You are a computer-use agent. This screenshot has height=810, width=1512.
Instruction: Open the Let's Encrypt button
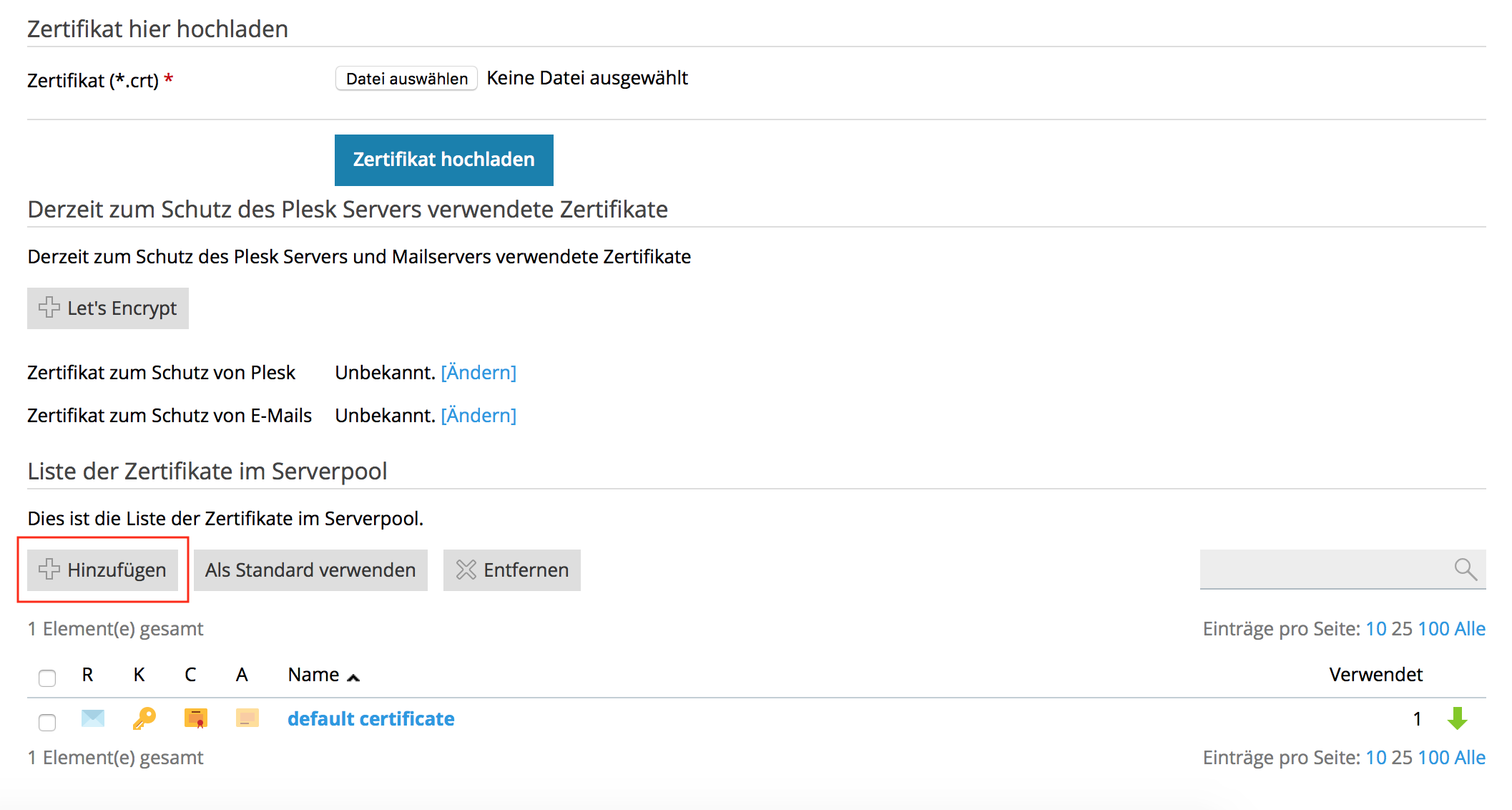pos(108,308)
